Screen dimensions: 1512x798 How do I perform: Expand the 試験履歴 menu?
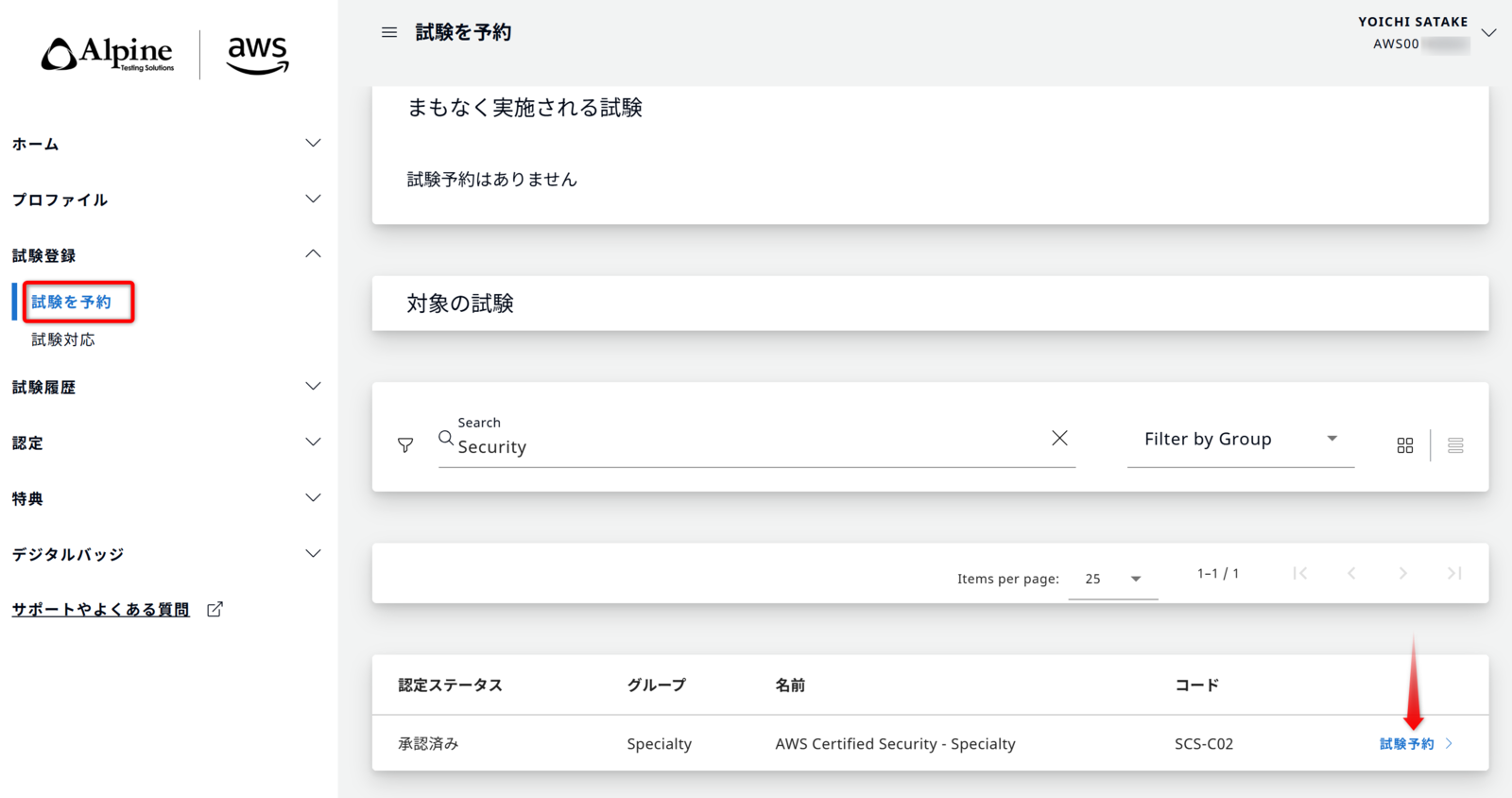tap(313, 386)
